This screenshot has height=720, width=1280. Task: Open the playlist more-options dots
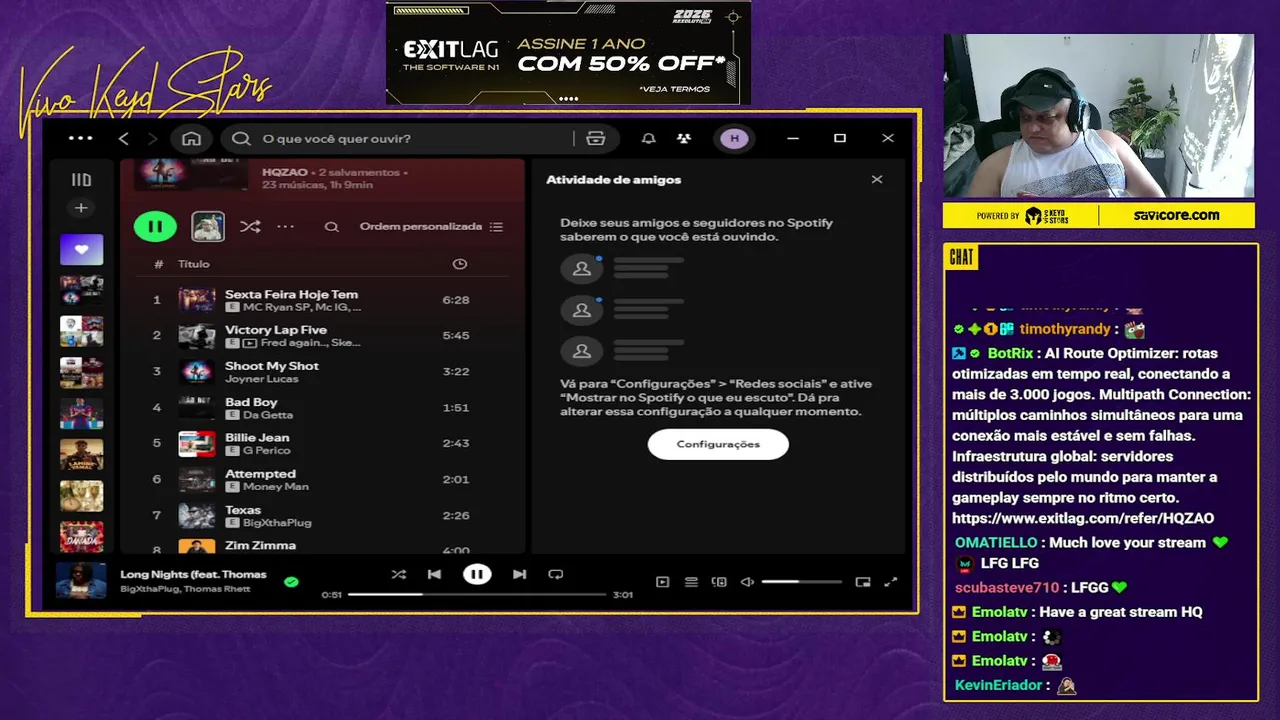coord(286,227)
